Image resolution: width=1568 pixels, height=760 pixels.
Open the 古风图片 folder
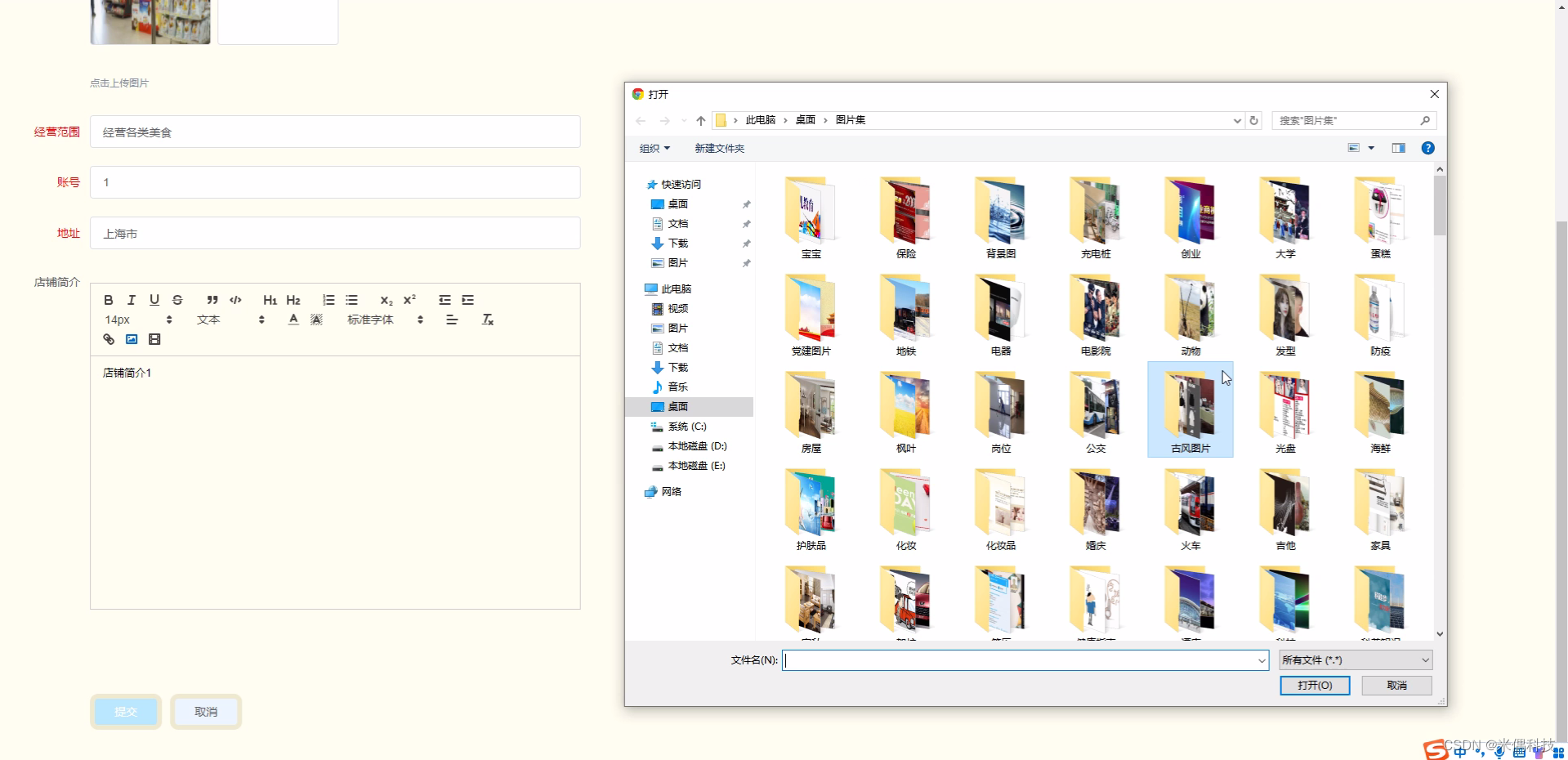pyautogui.click(x=1190, y=409)
